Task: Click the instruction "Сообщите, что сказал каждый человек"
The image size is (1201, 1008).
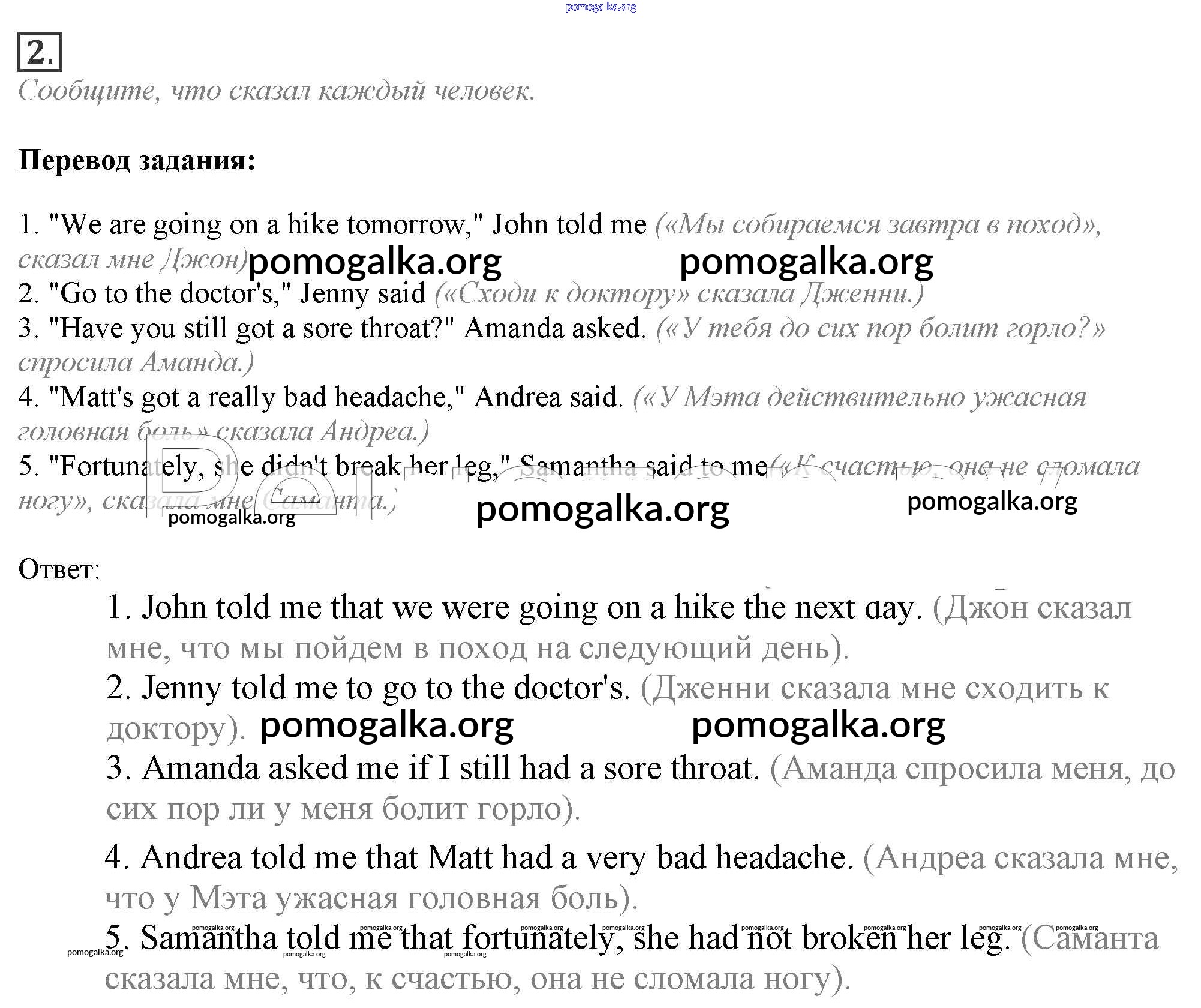Action: click(276, 91)
